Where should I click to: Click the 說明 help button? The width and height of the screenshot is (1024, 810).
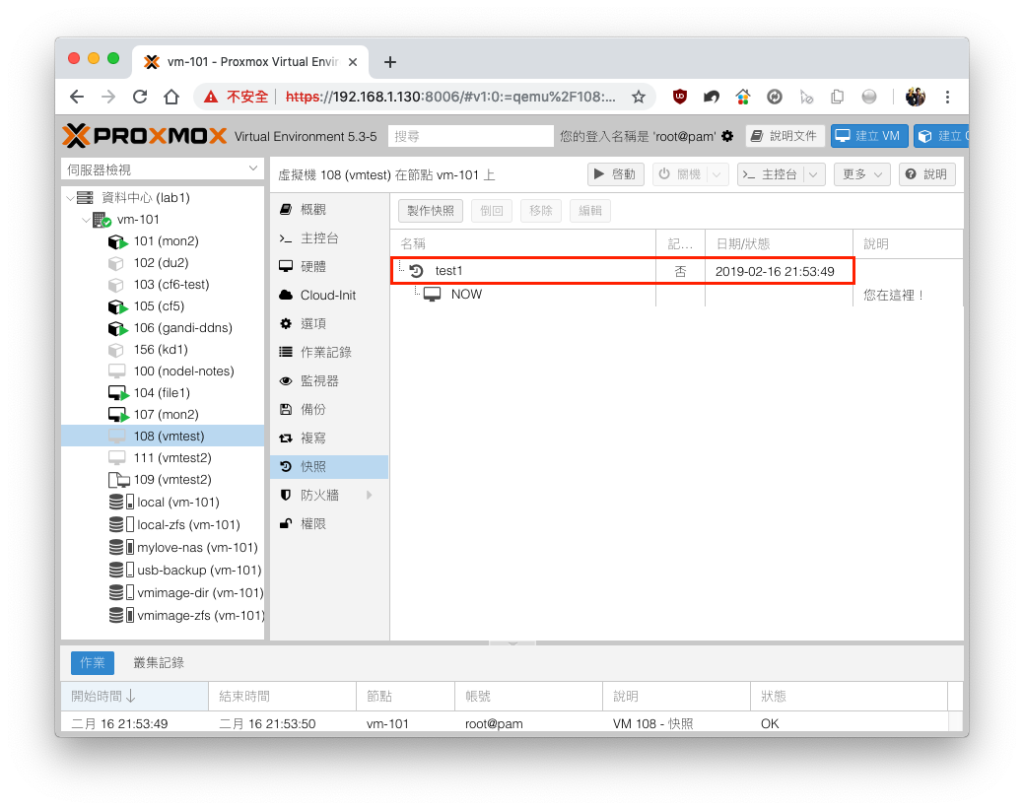point(927,174)
